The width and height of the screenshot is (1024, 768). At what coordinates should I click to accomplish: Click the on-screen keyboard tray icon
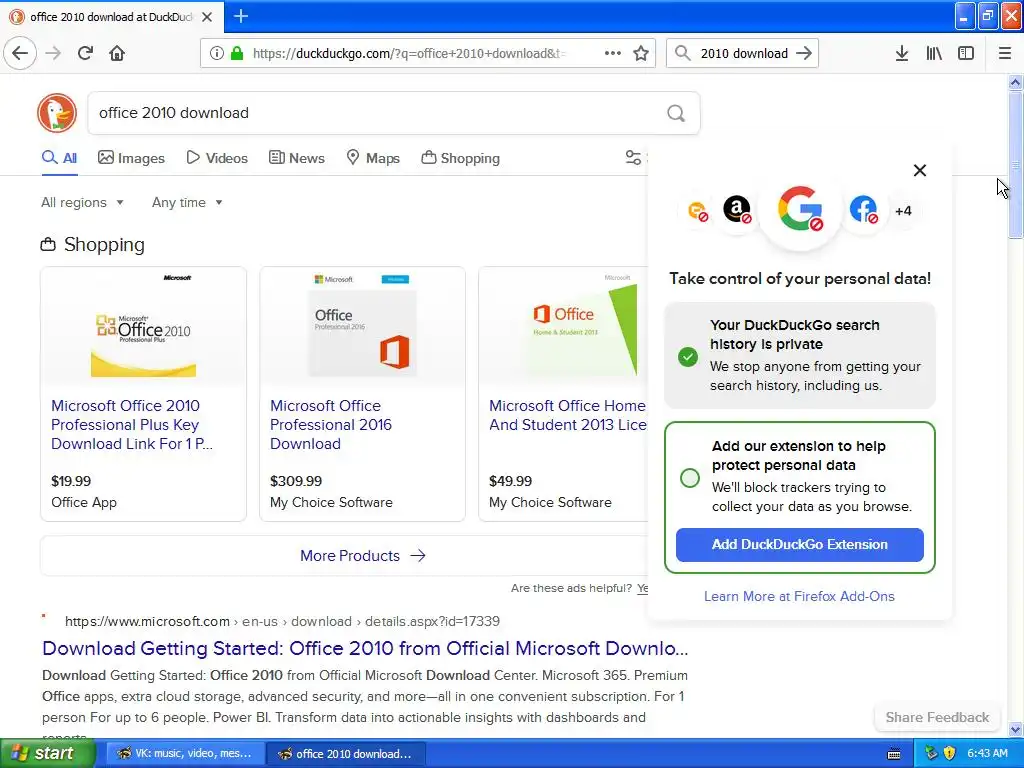click(x=894, y=754)
